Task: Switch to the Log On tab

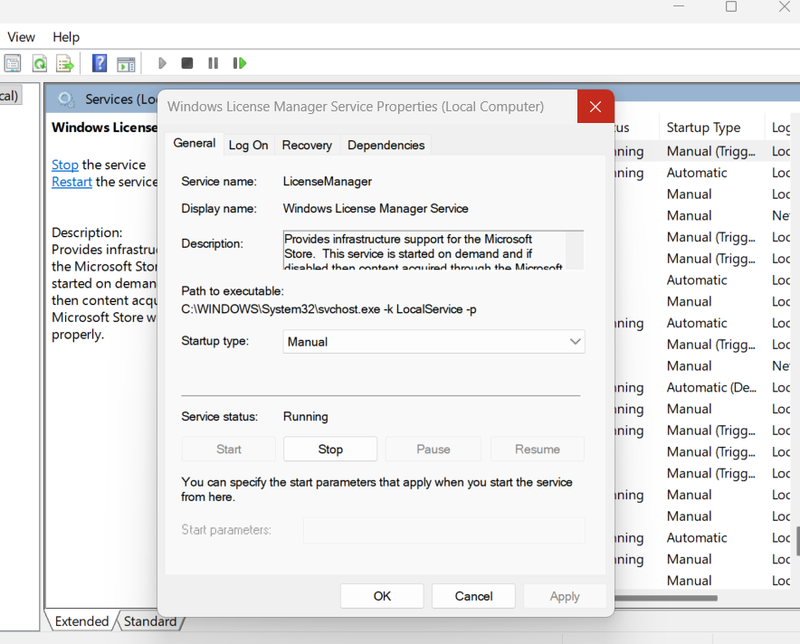Action: pos(248,145)
